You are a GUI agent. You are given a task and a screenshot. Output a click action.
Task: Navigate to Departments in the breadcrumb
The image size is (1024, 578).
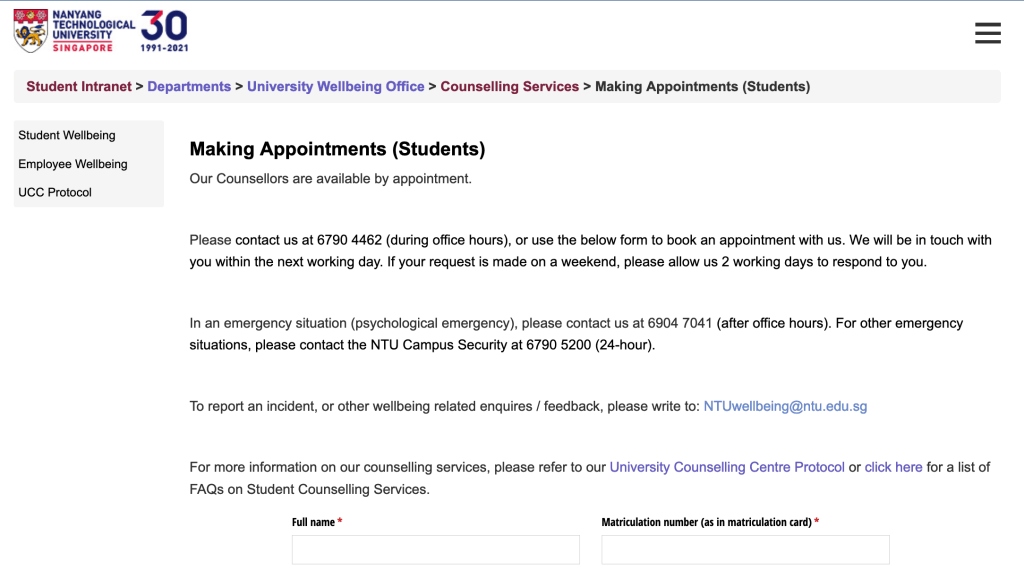pos(189,87)
